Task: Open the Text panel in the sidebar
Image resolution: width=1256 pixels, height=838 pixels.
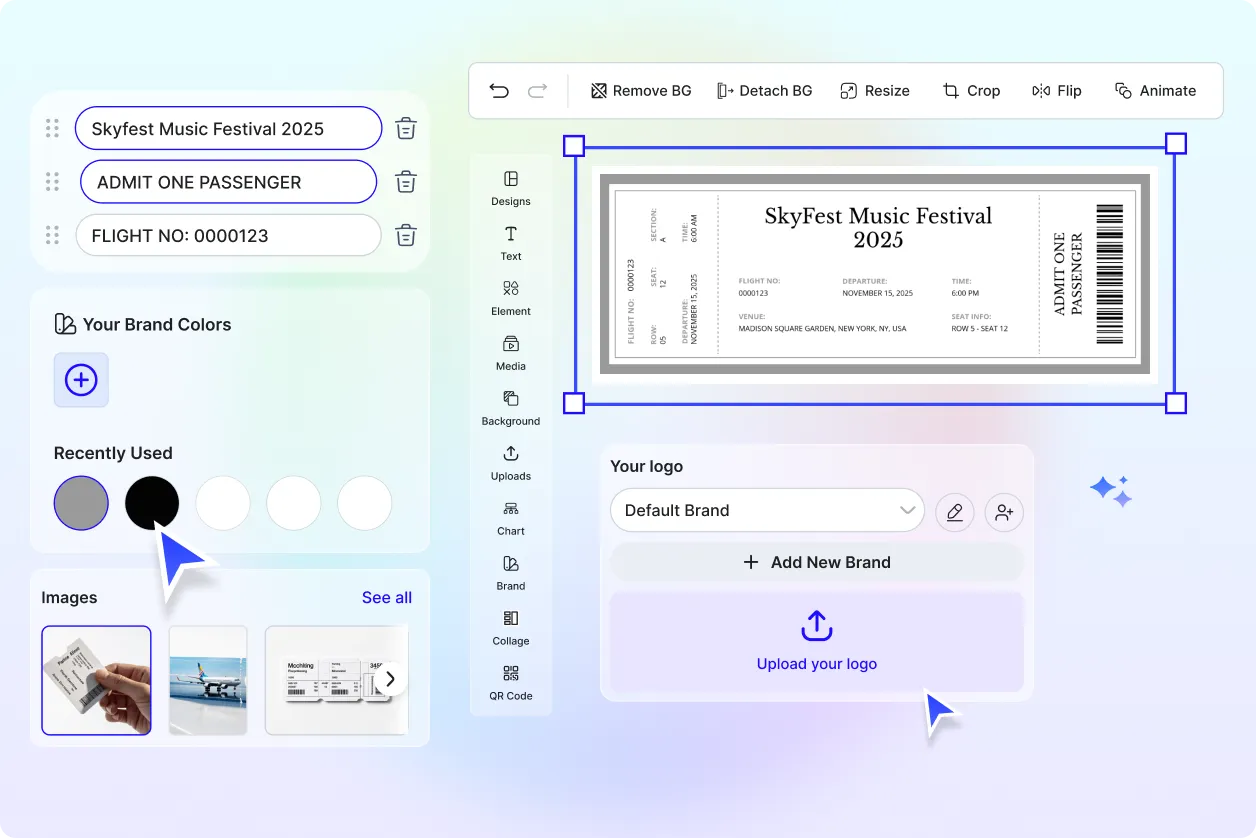Action: [510, 245]
